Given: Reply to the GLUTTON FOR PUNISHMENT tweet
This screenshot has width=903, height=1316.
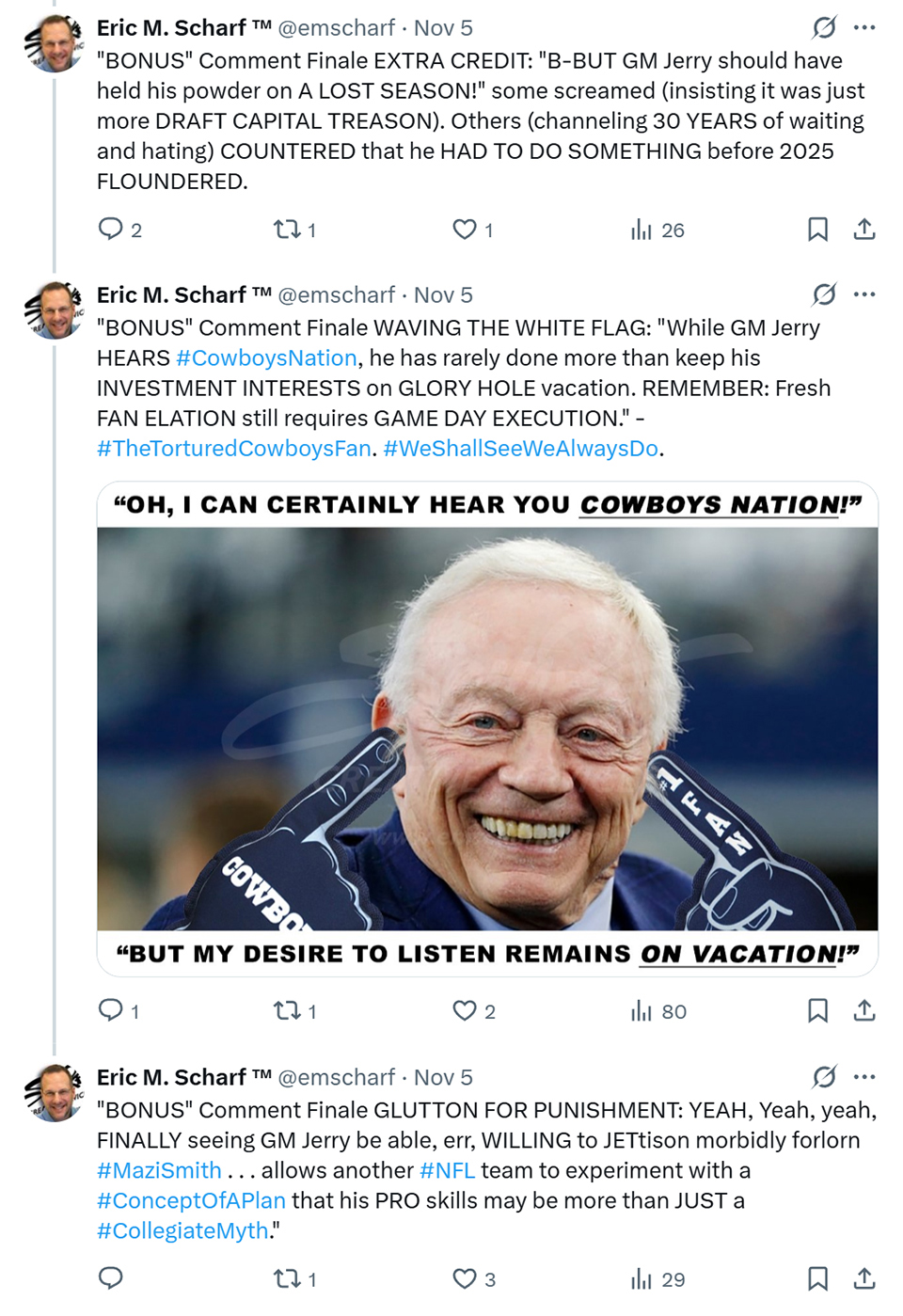Looking at the screenshot, I should pyautogui.click(x=111, y=1278).
